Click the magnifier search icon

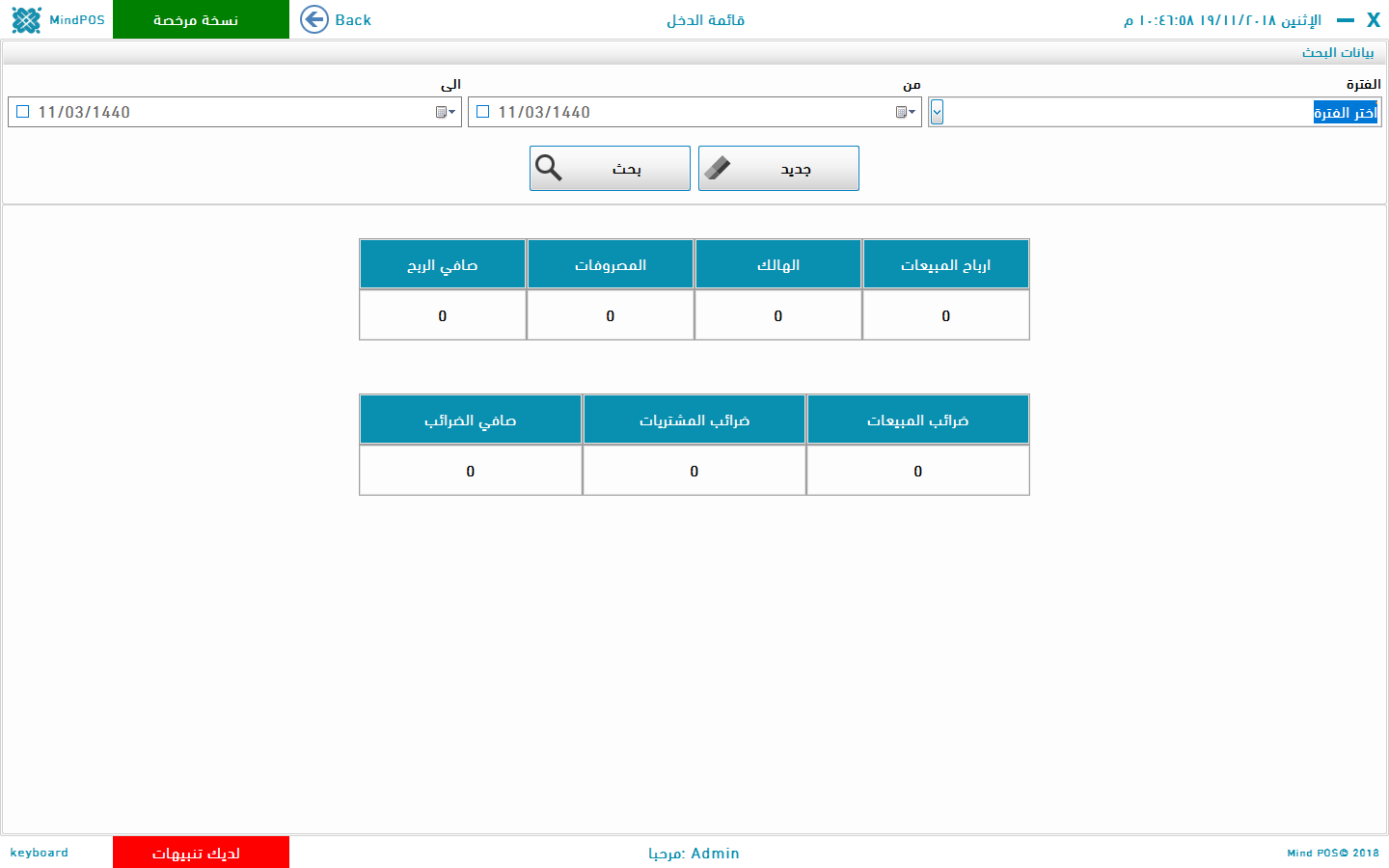(549, 168)
